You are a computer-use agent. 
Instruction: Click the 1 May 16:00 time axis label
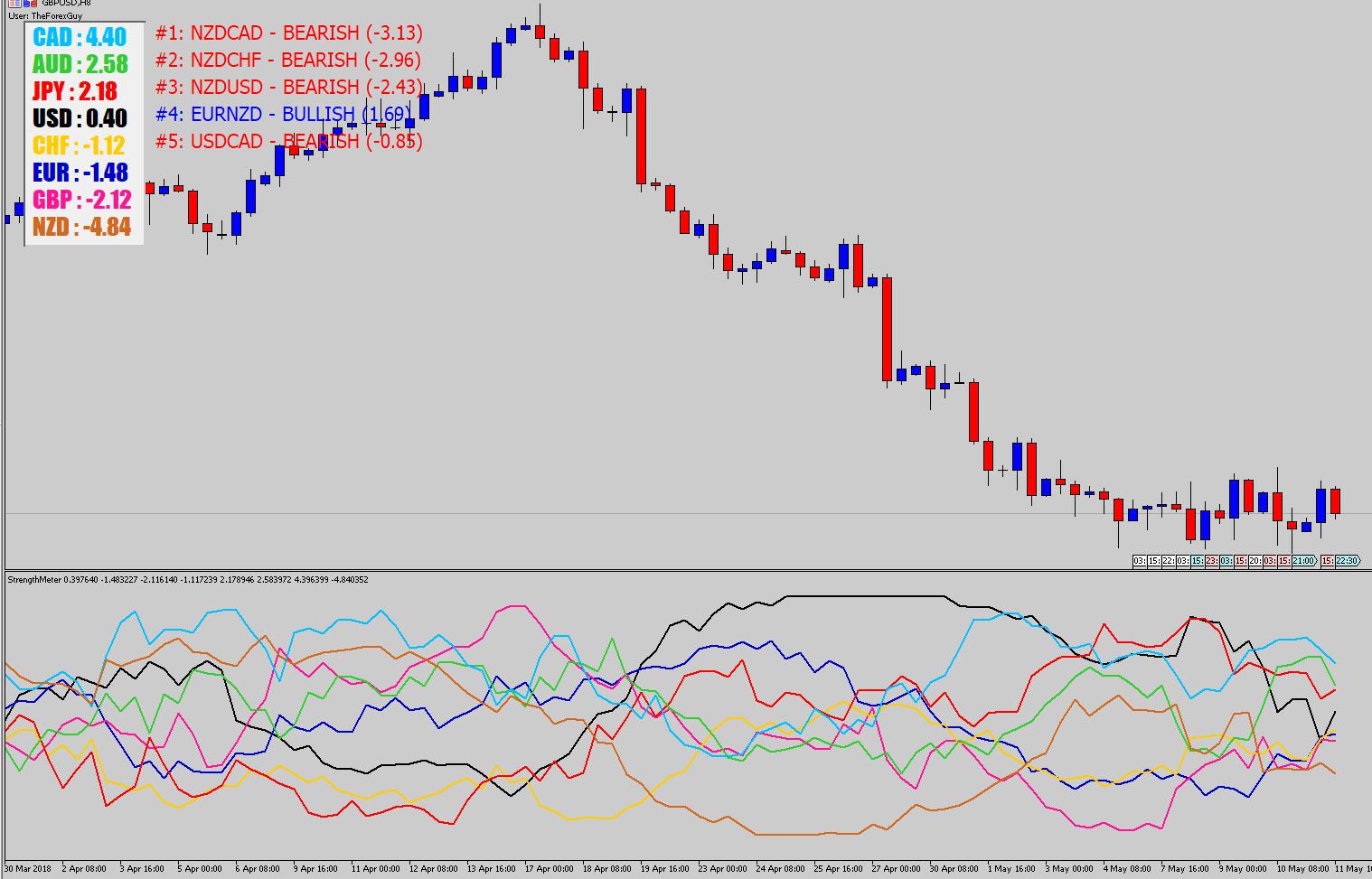1011,869
